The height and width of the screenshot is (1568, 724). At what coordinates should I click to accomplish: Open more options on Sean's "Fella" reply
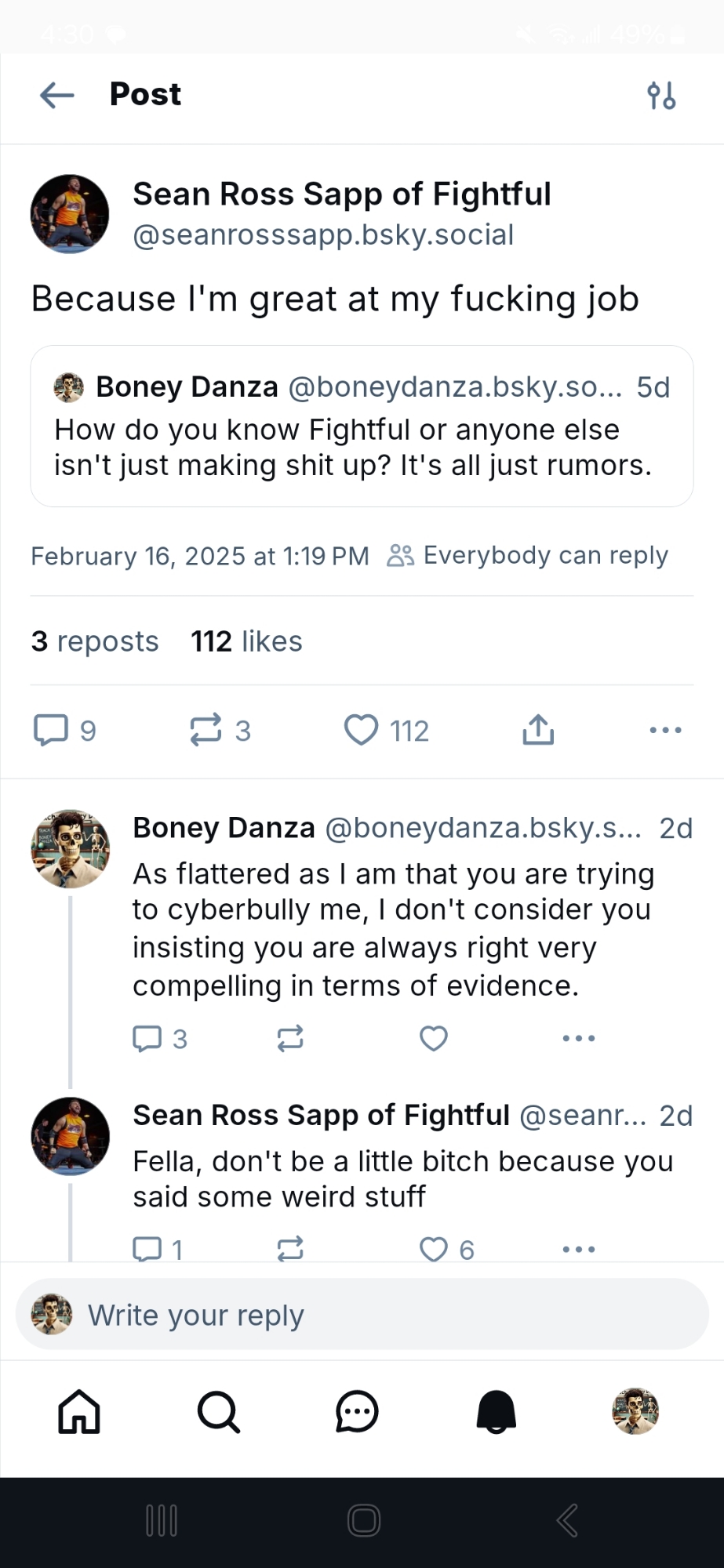(x=579, y=1249)
